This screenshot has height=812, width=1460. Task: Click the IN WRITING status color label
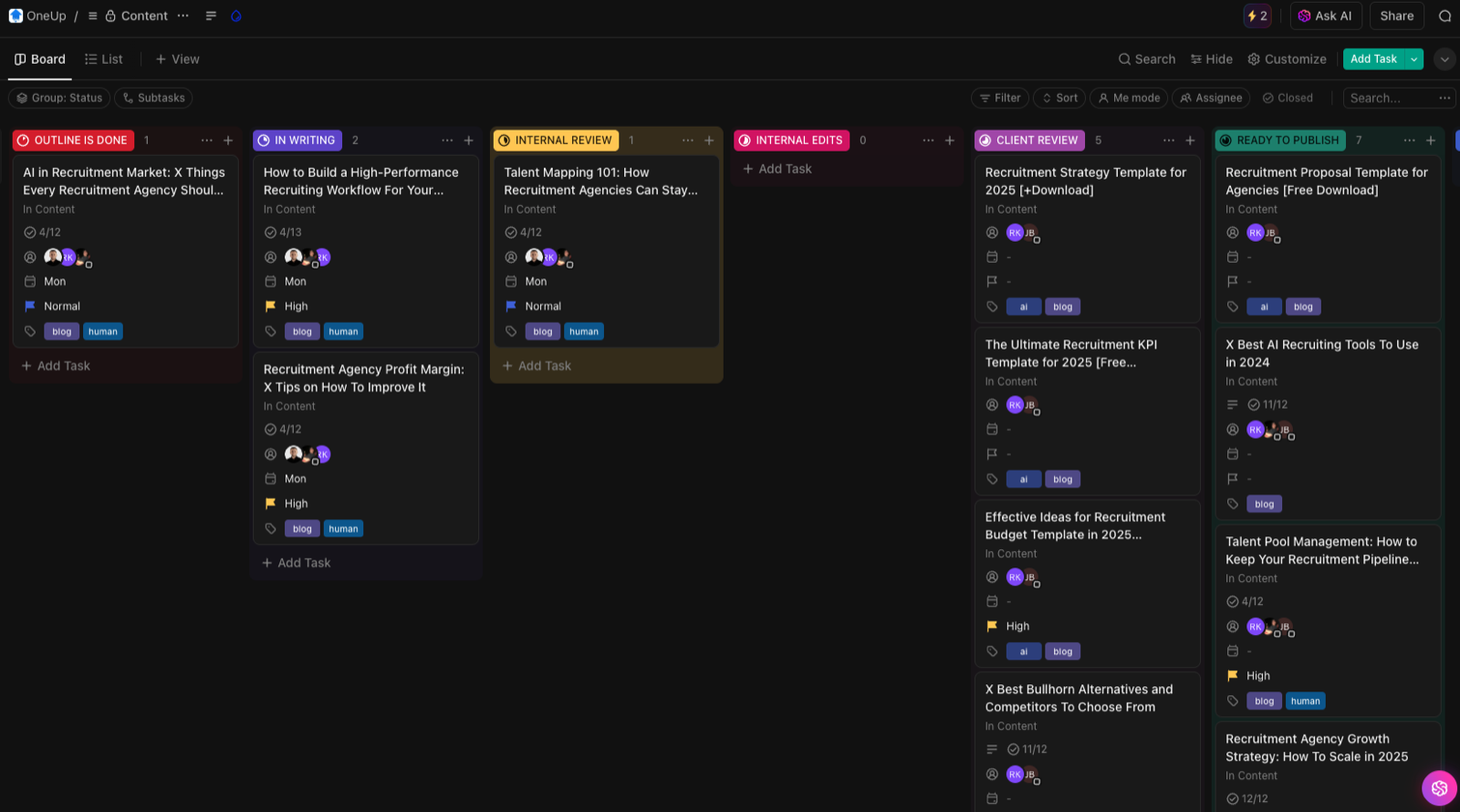[297, 141]
